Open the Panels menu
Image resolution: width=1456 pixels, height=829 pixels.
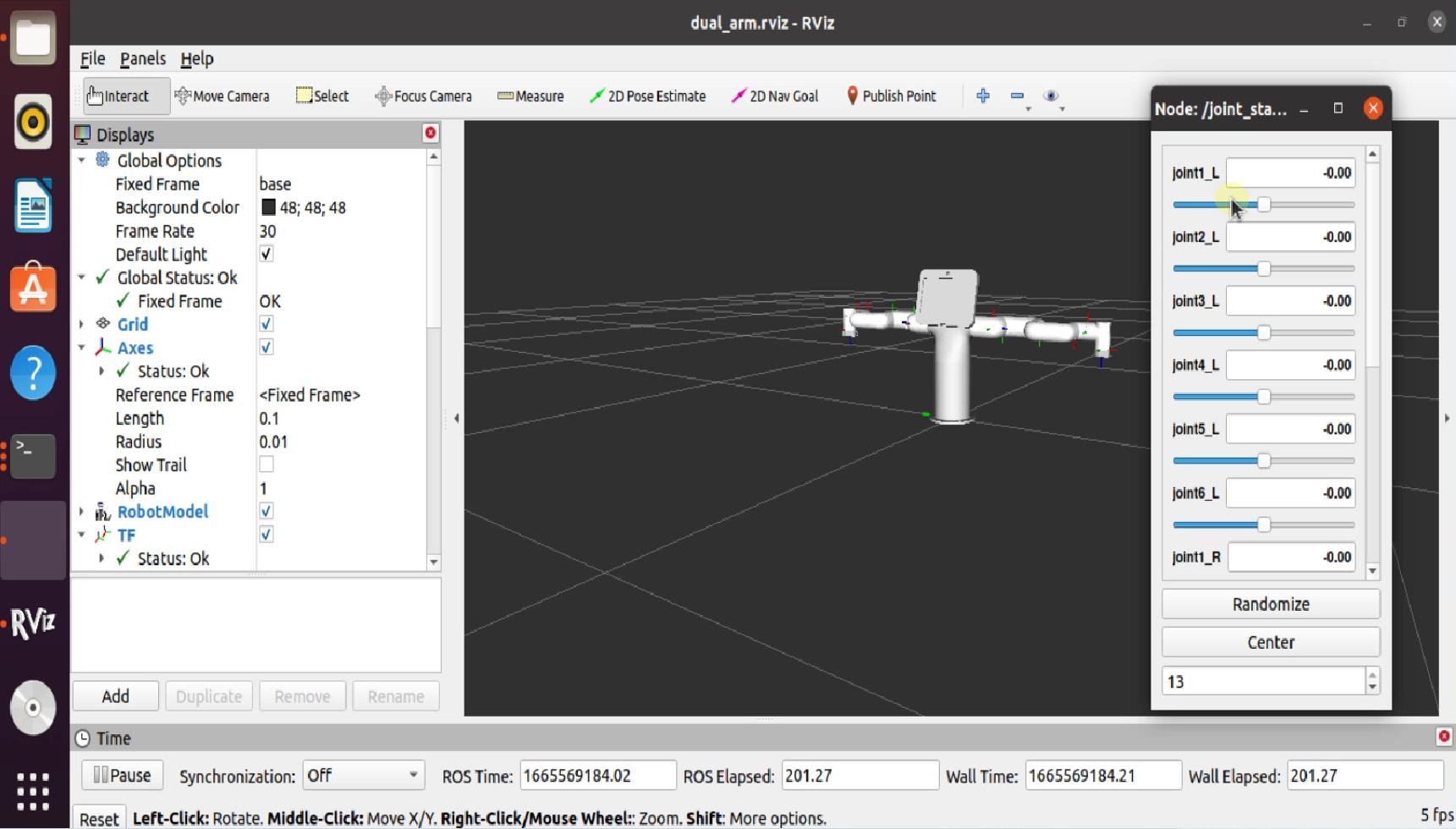pyautogui.click(x=142, y=58)
